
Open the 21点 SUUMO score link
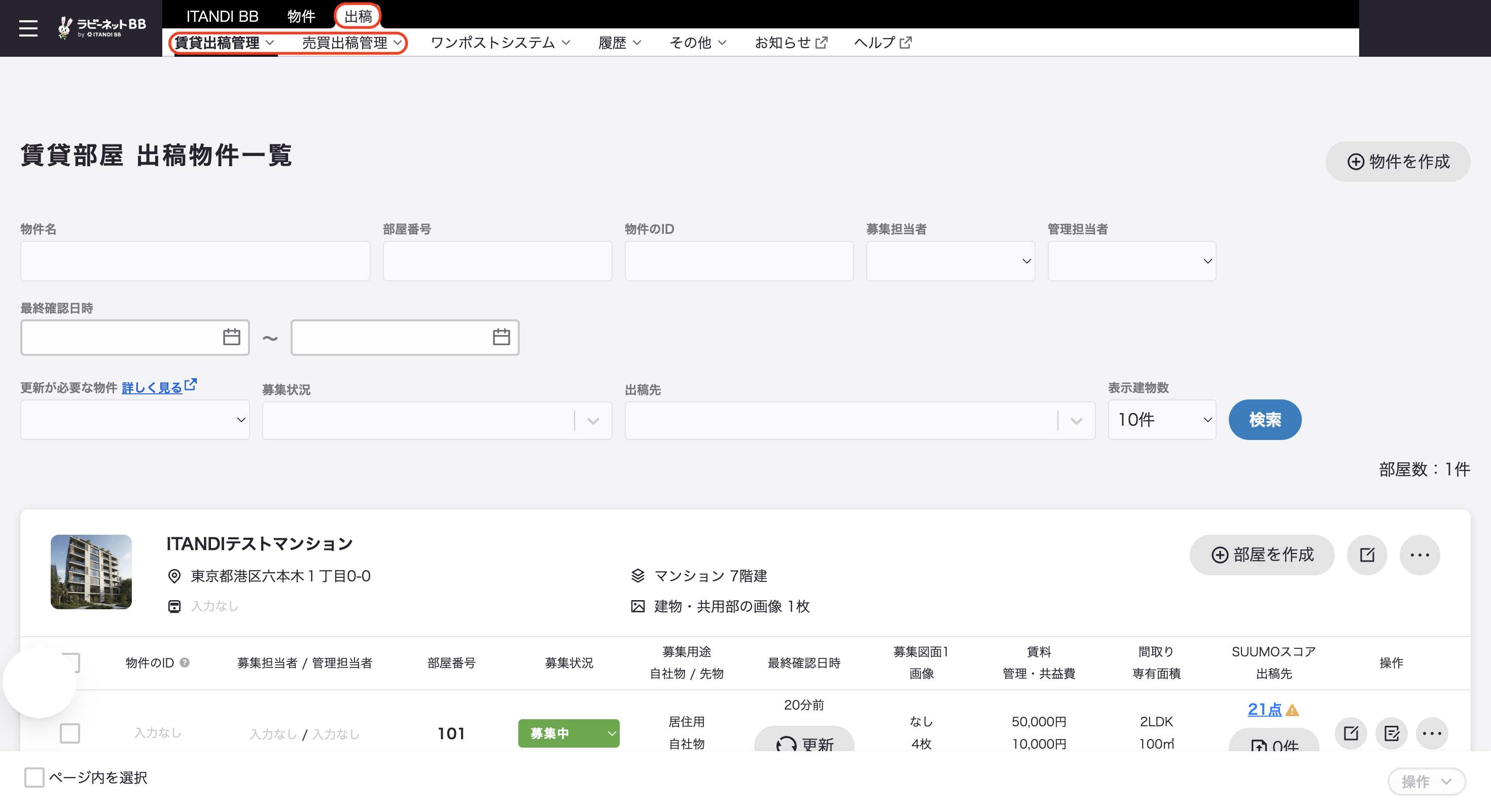(1265, 710)
